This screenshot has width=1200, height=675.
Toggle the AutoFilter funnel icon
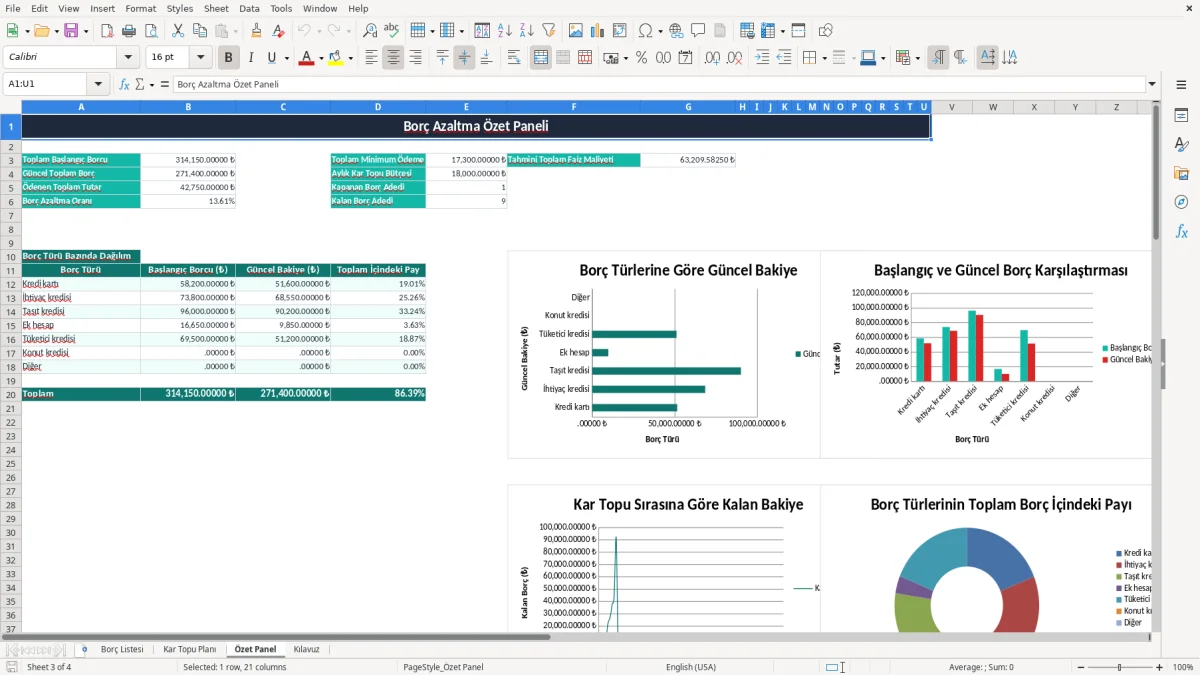[548, 31]
